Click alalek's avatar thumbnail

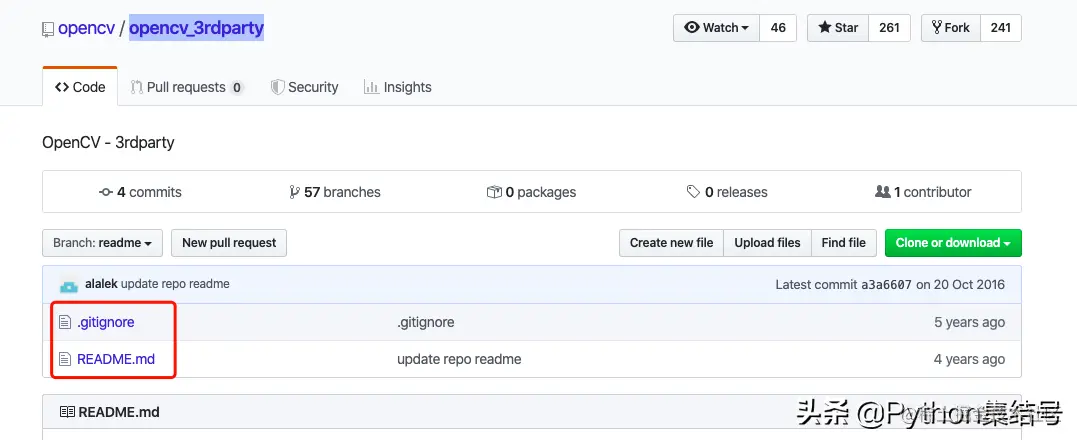coord(69,286)
